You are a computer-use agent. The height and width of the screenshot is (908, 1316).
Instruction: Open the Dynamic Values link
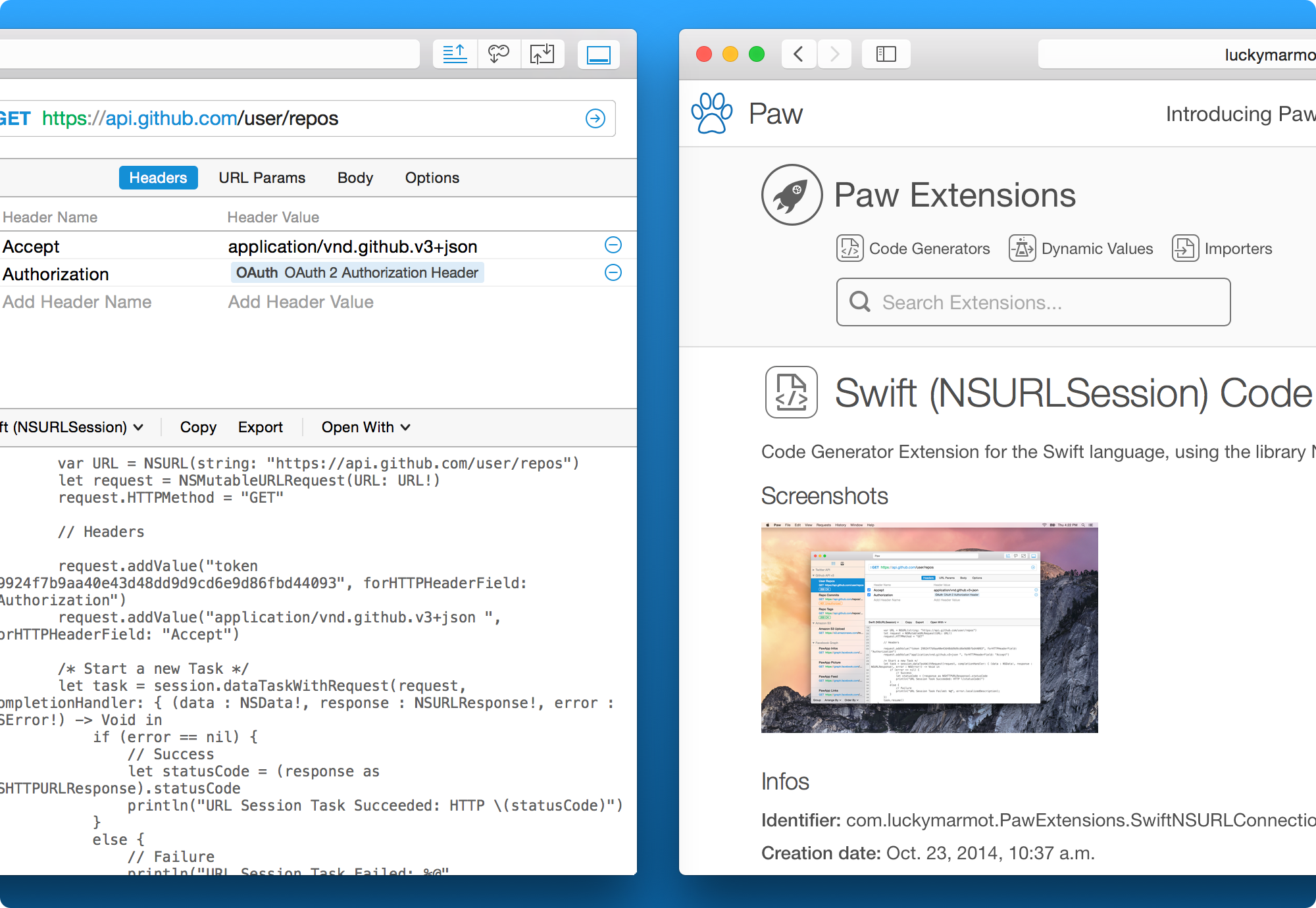[x=1098, y=249]
